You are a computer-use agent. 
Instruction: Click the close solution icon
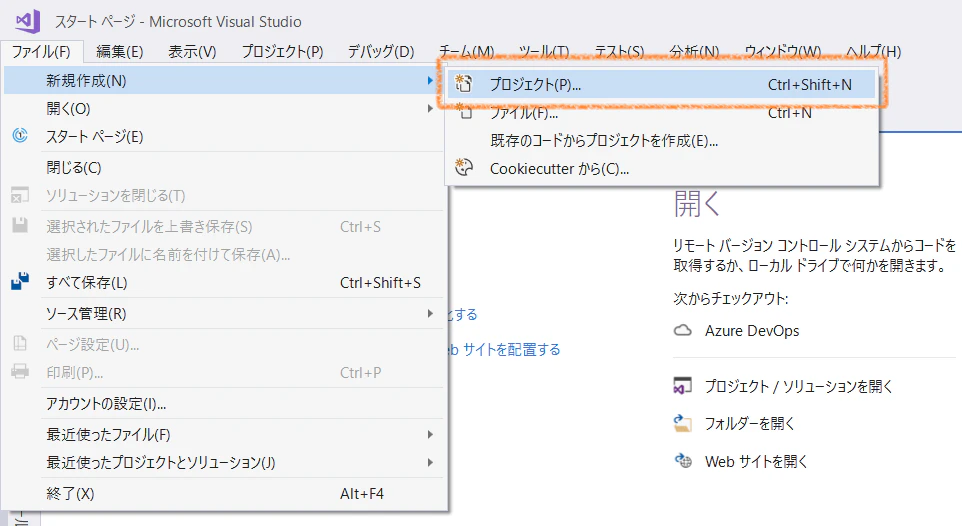20,195
